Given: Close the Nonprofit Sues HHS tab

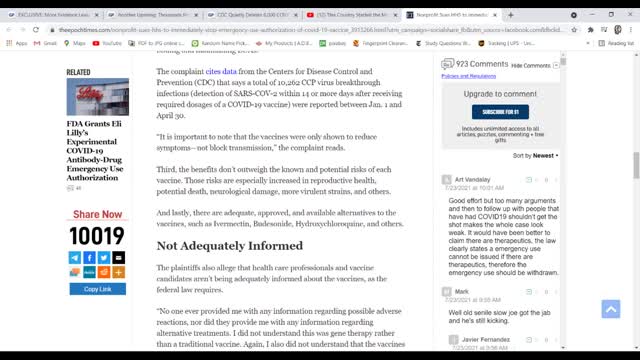Looking at the screenshot, I should 495,15.
